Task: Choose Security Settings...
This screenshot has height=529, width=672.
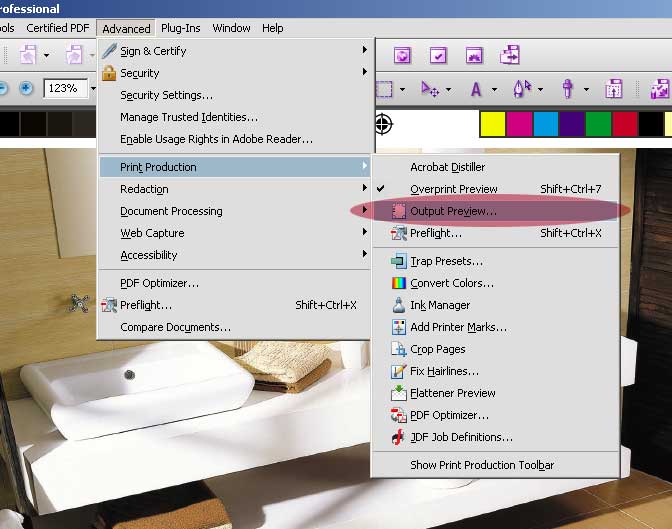Action: click(x=235, y=95)
